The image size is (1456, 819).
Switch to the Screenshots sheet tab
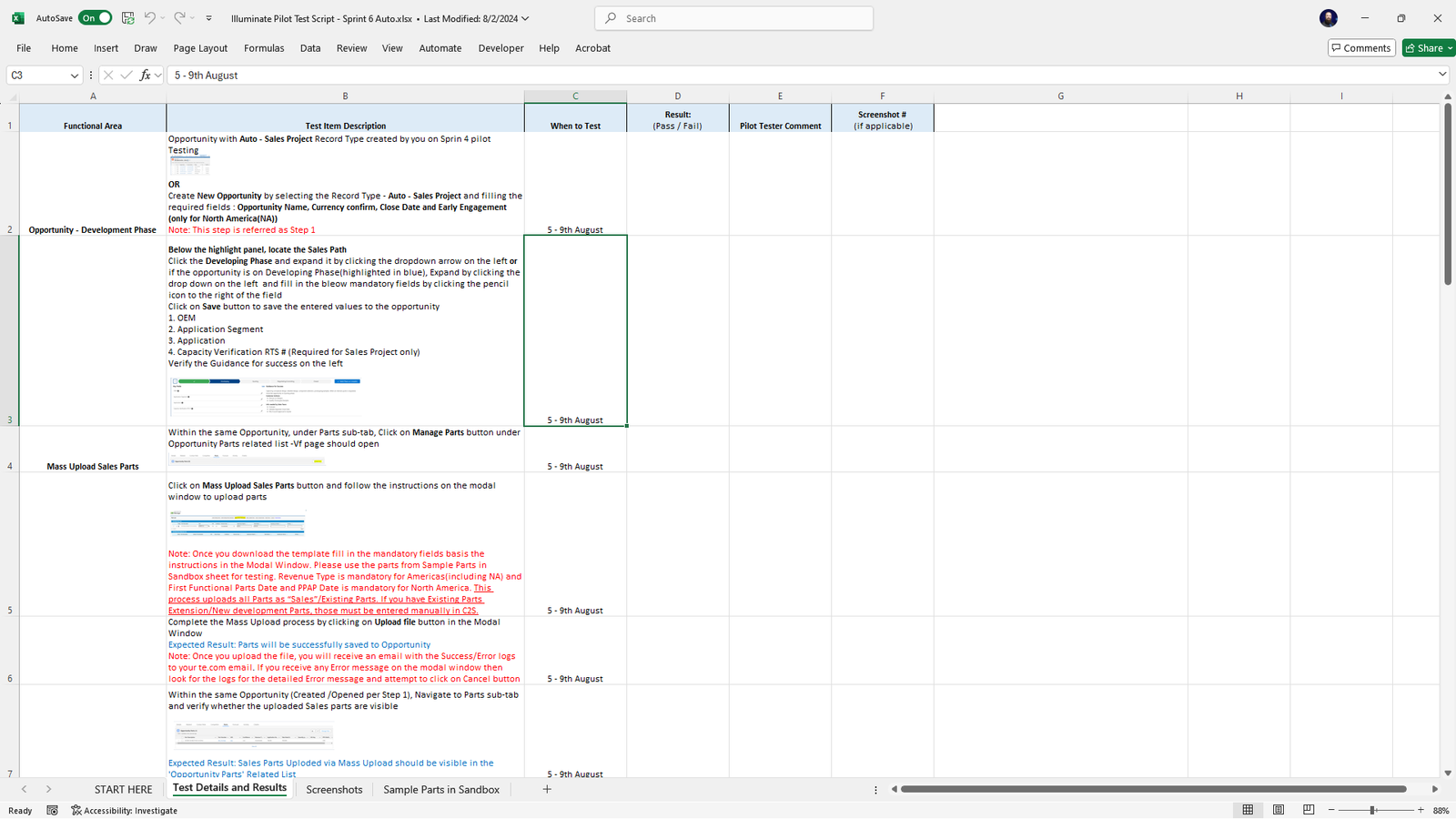[x=334, y=789]
